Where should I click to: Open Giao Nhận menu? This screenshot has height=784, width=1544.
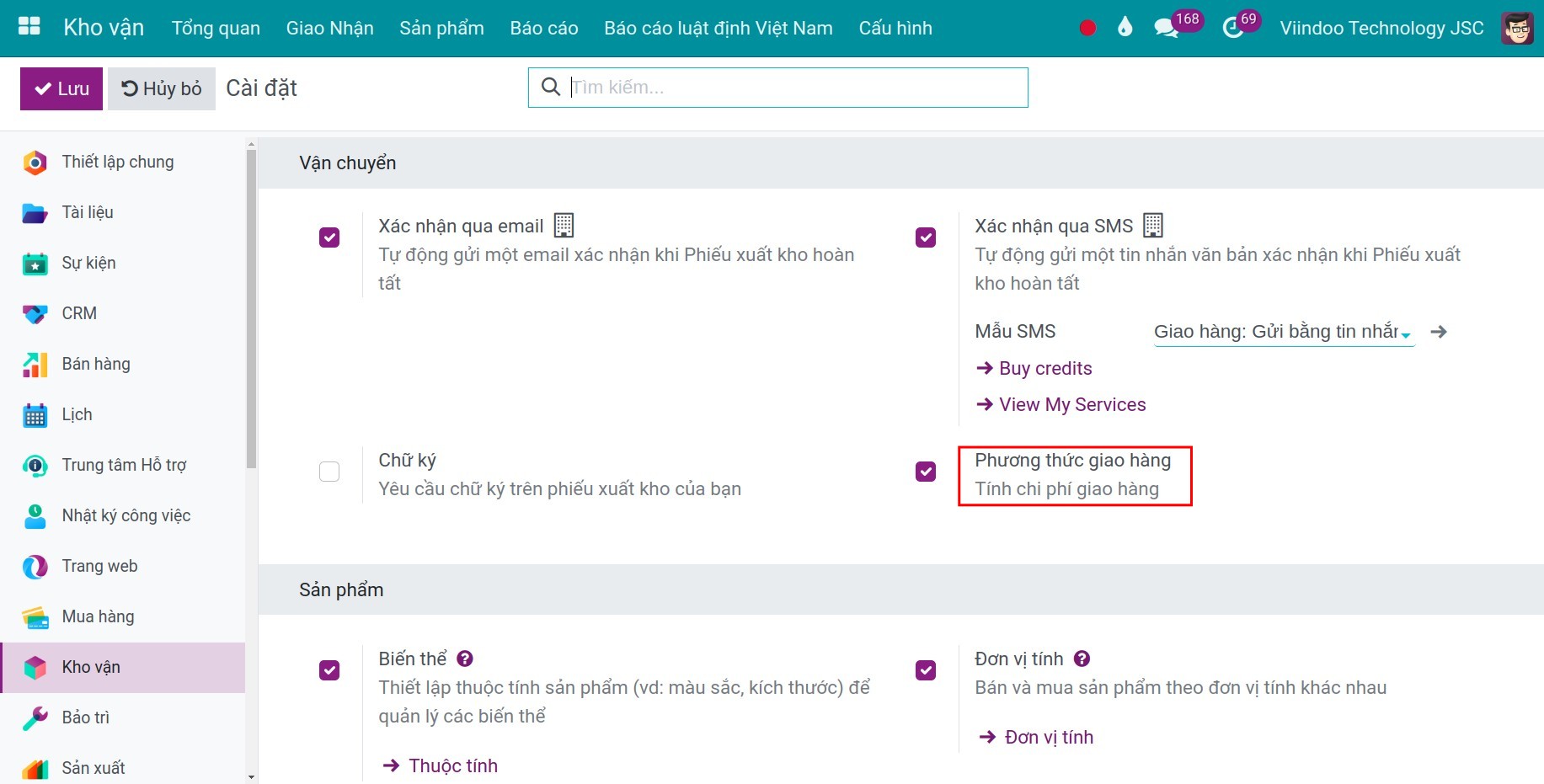(329, 28)
